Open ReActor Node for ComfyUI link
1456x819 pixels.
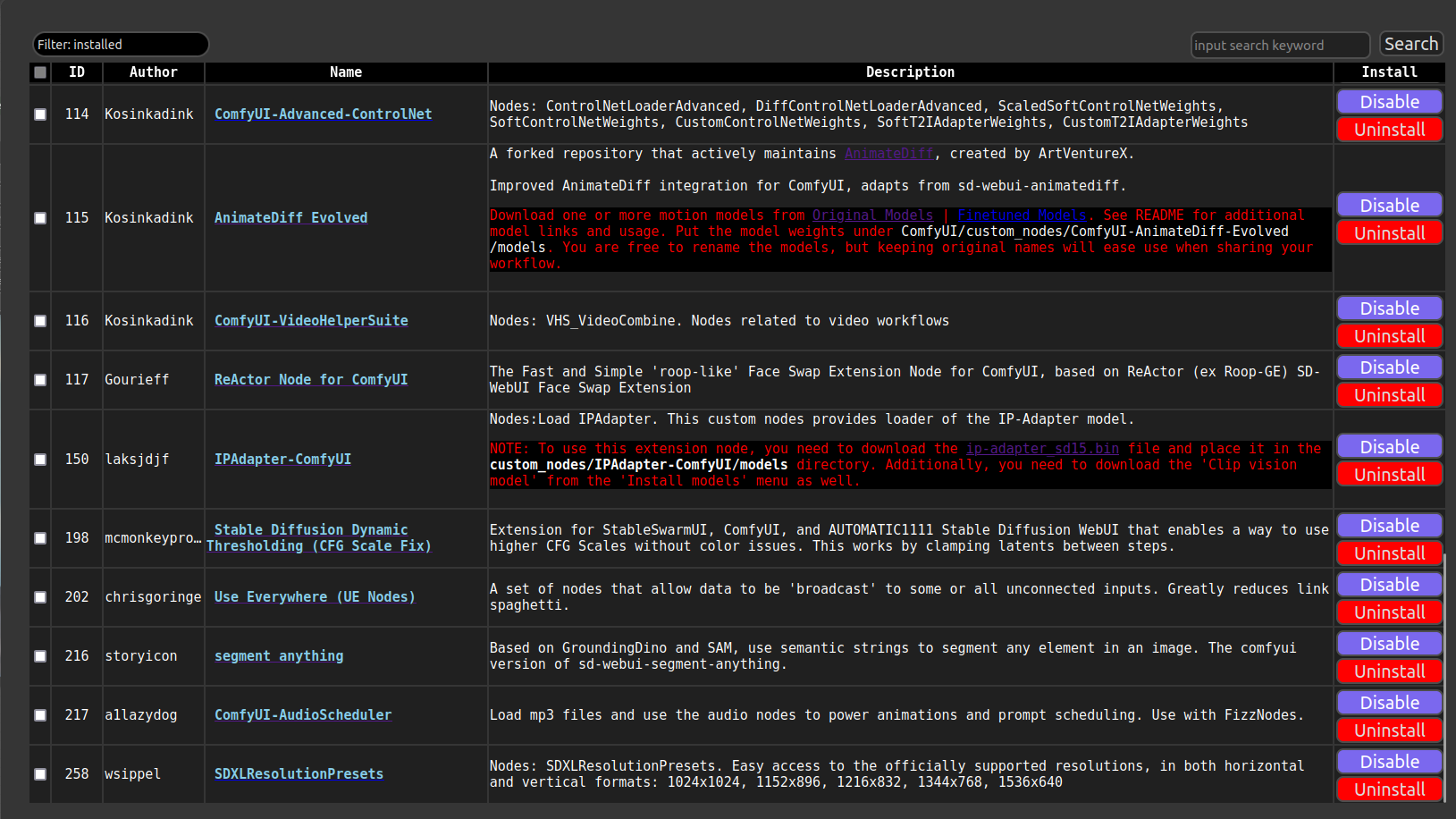pyautogui.click(x=311, y=380)
